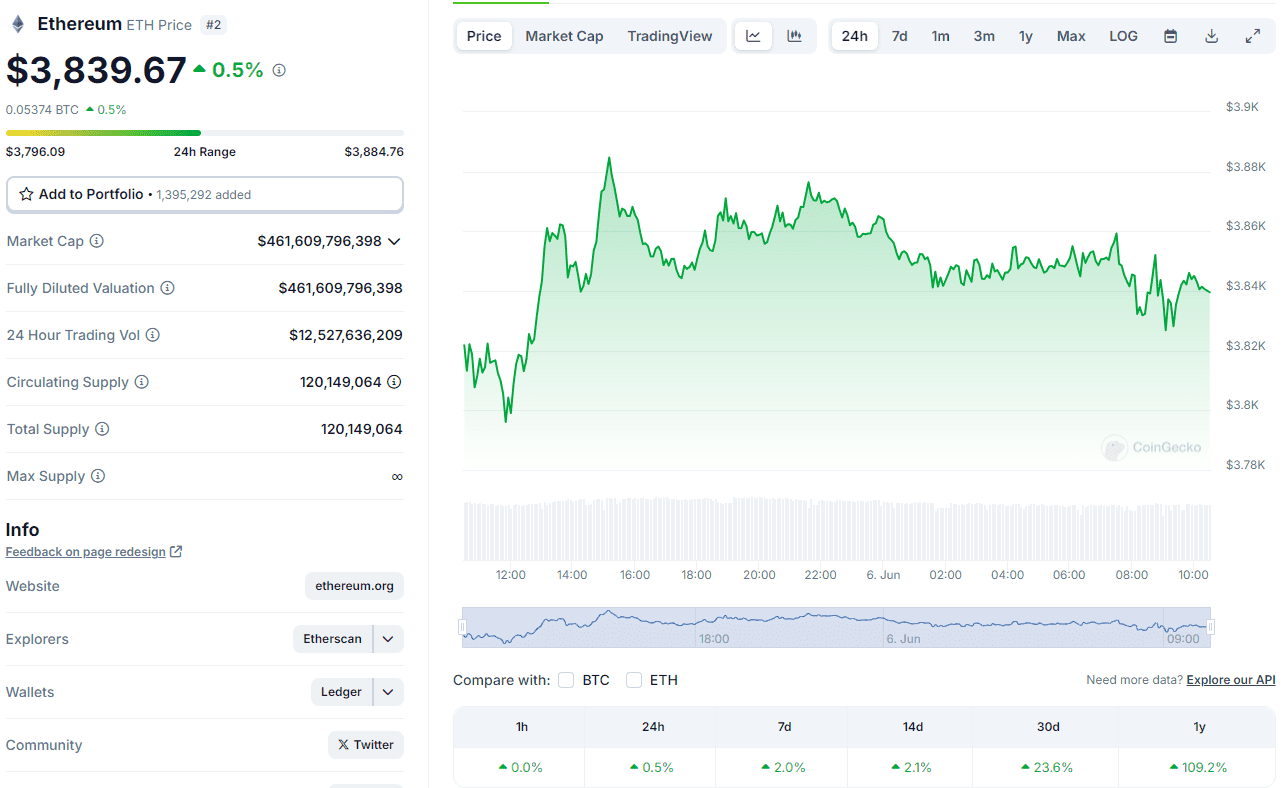
Task: Click the $12,527,636,209 trading volume value
Action: coord(346,335)
